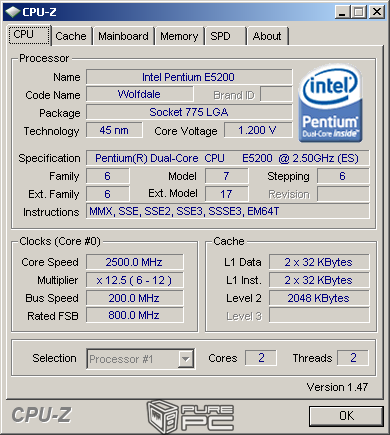390x435 pixels.
Task: Click the Version 1.47 text
Action: tap(337, 387)
